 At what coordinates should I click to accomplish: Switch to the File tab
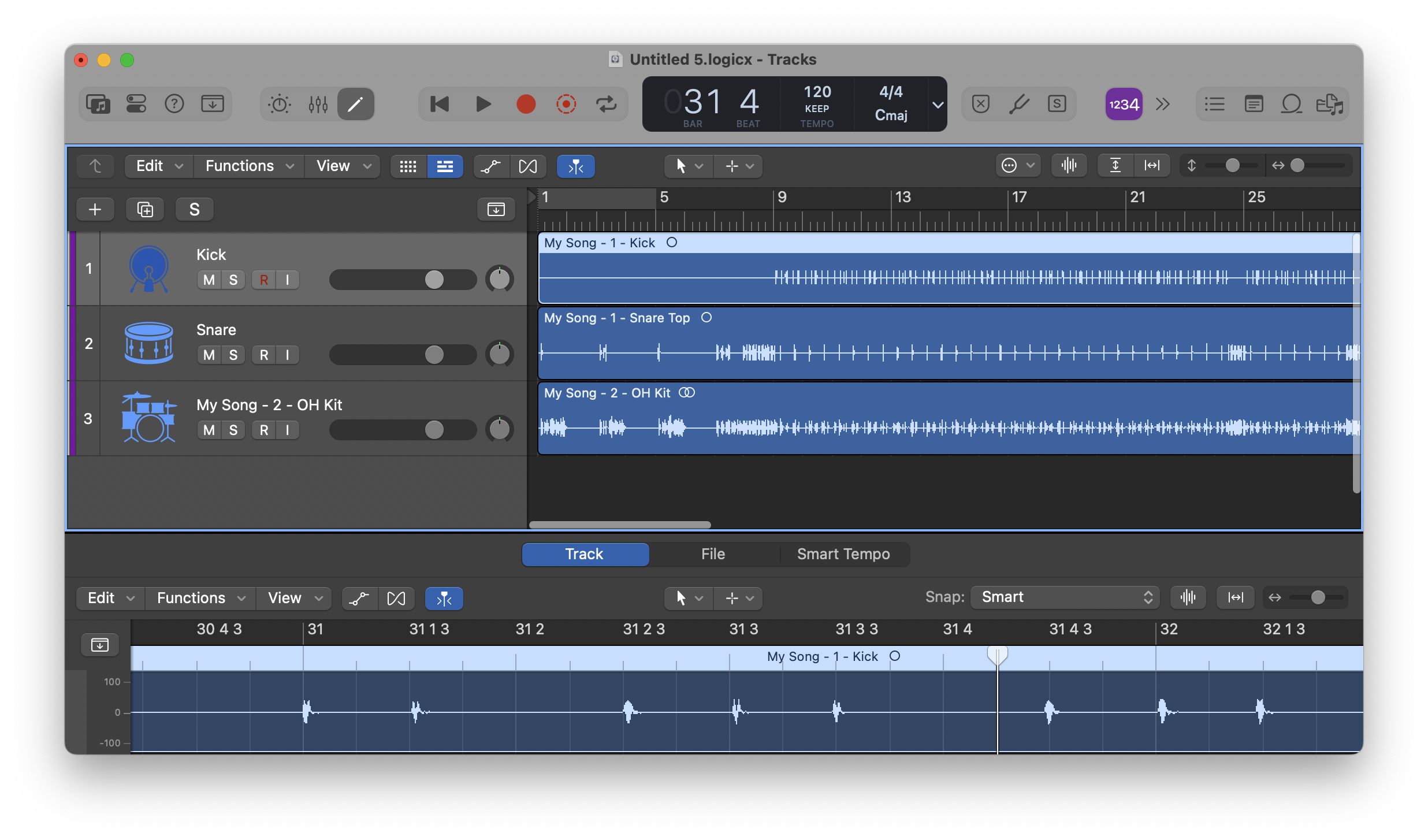[x=713, y=554]
